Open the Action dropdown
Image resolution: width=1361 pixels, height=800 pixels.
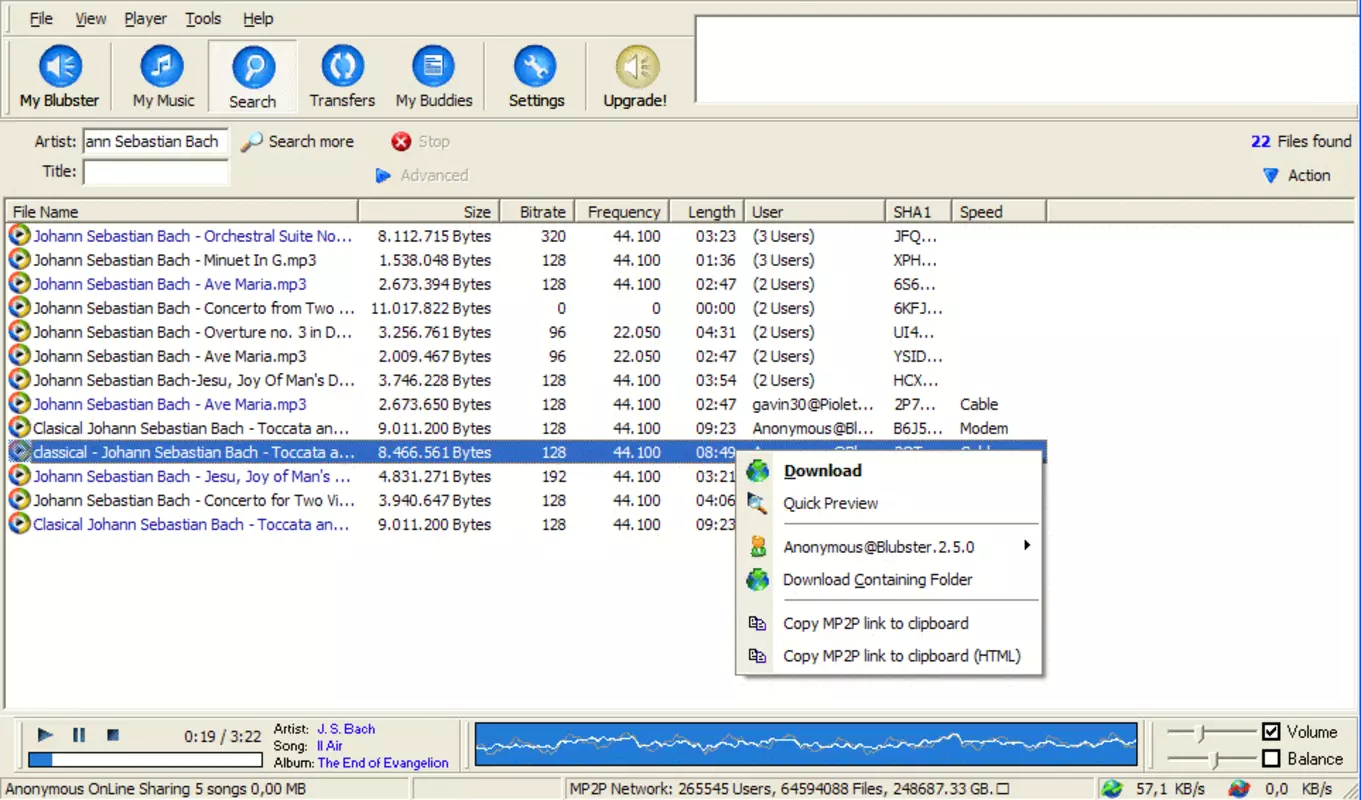pyautogui.click(x=1297, y=175)
